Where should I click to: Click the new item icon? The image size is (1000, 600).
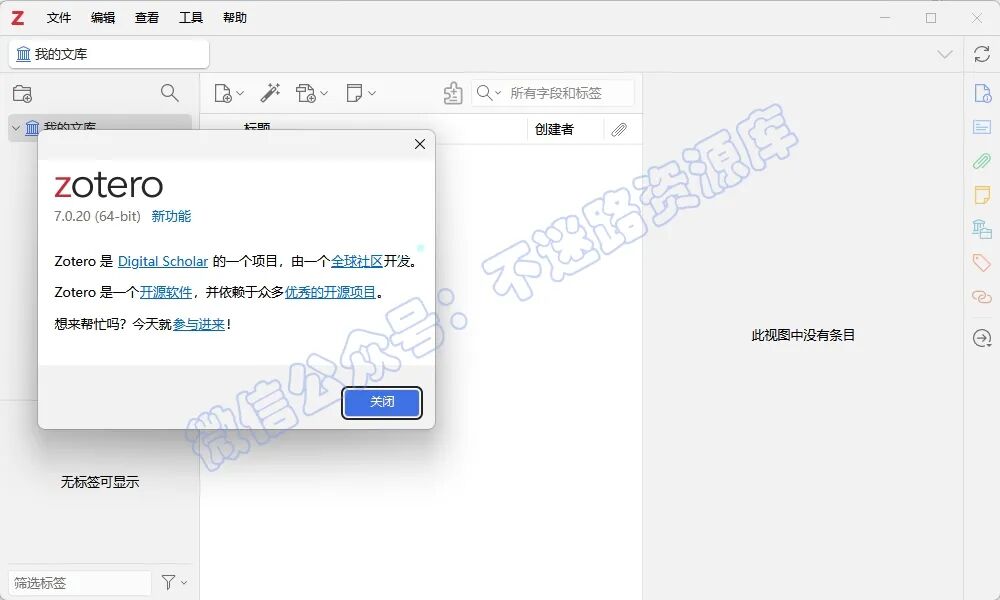pos(223,93)
